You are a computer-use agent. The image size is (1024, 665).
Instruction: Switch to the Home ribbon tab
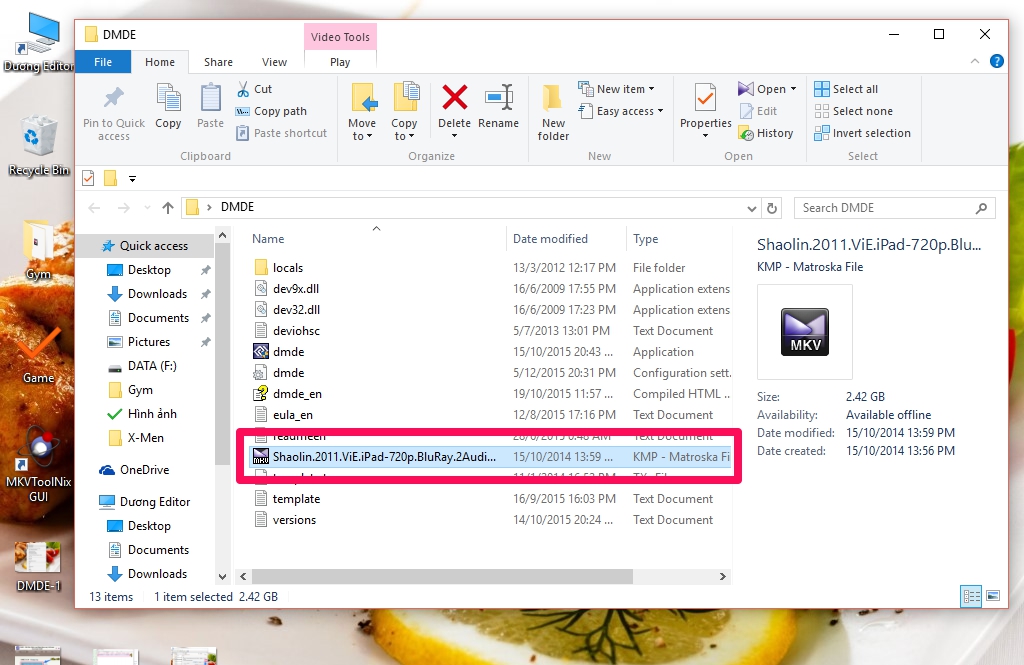(x=160, y=62)
